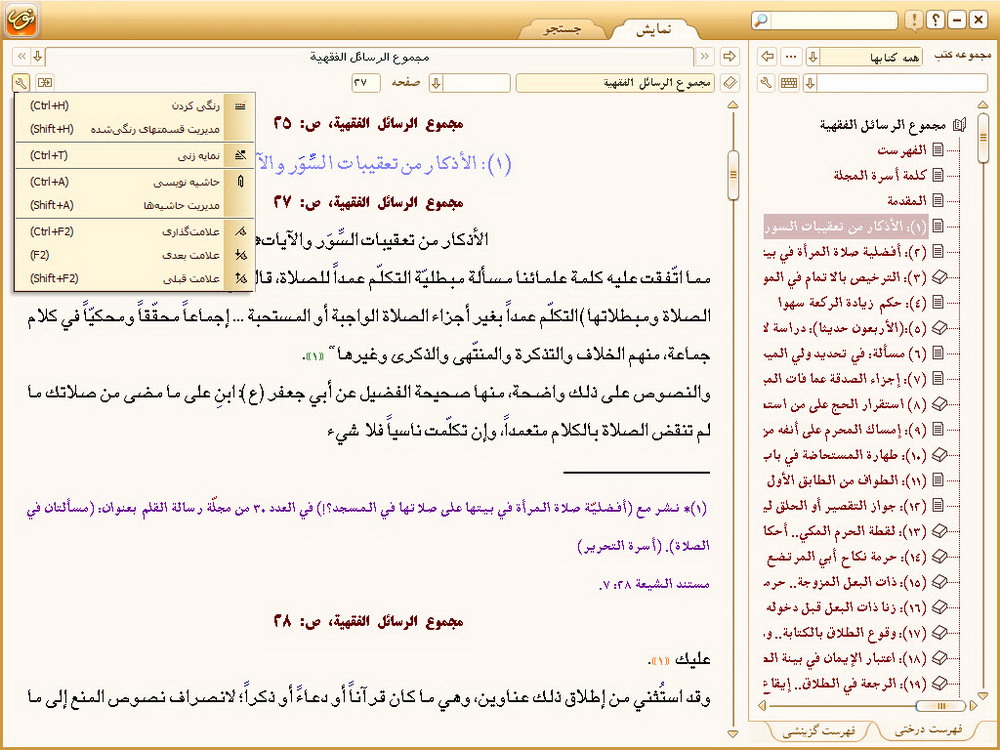Click the icon right of the book name field
Screen dimensions: 1000x750
click(730, 83)
